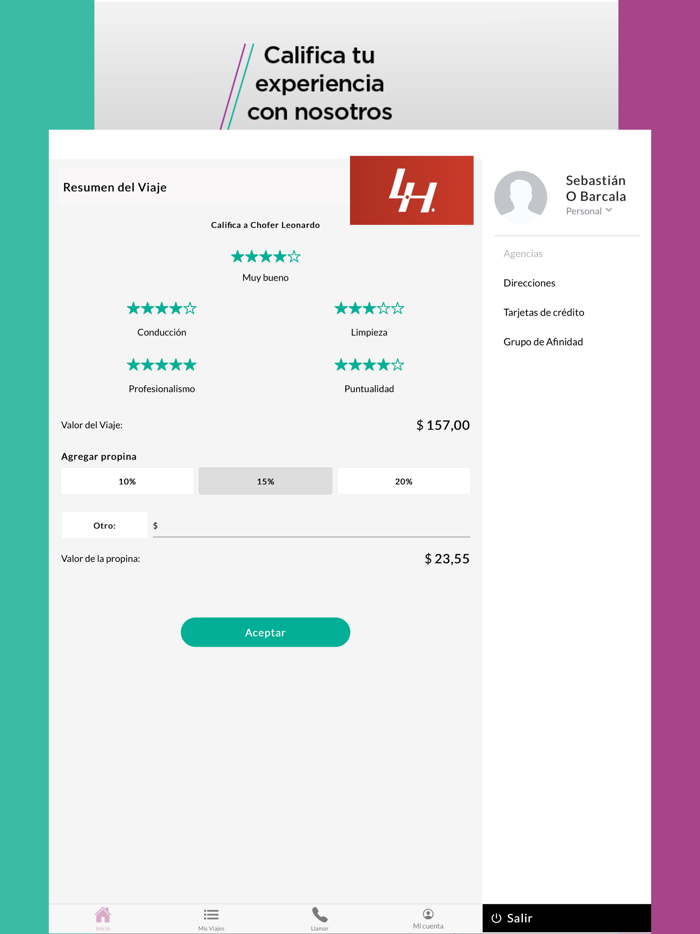This screenshot has height=934, width=700.
Task: Rate Limpieza with the fourth star
Action: (384, 309)
